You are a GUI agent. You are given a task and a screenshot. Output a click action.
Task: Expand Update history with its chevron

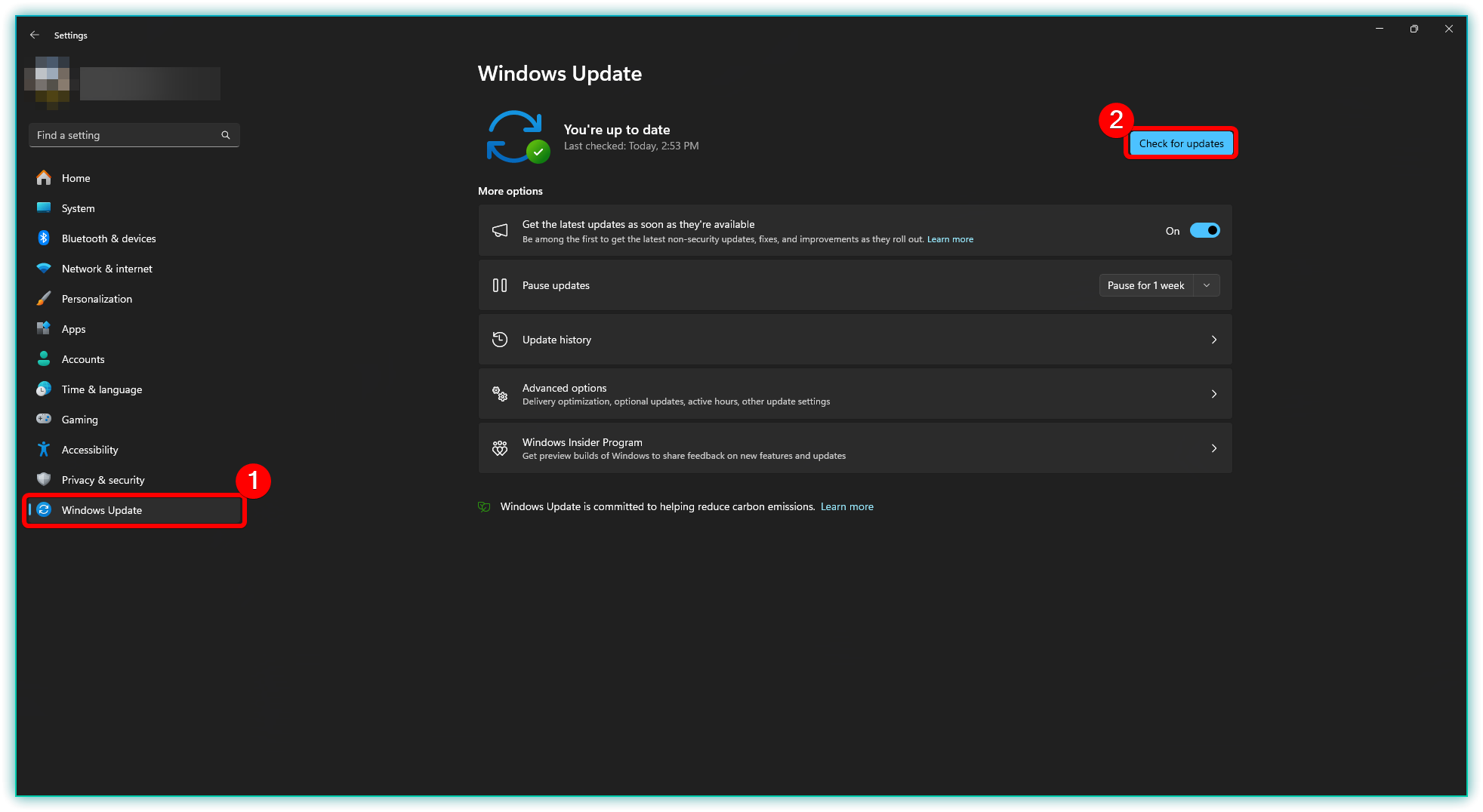tap(1214, 340)
